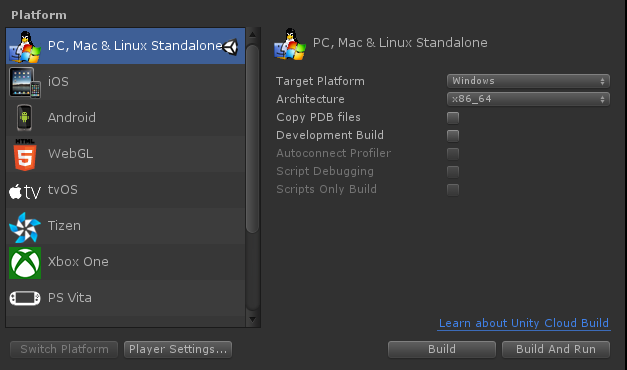627x370 pixels.
Task: Click the Build And Run button
Action: point(556,349)
